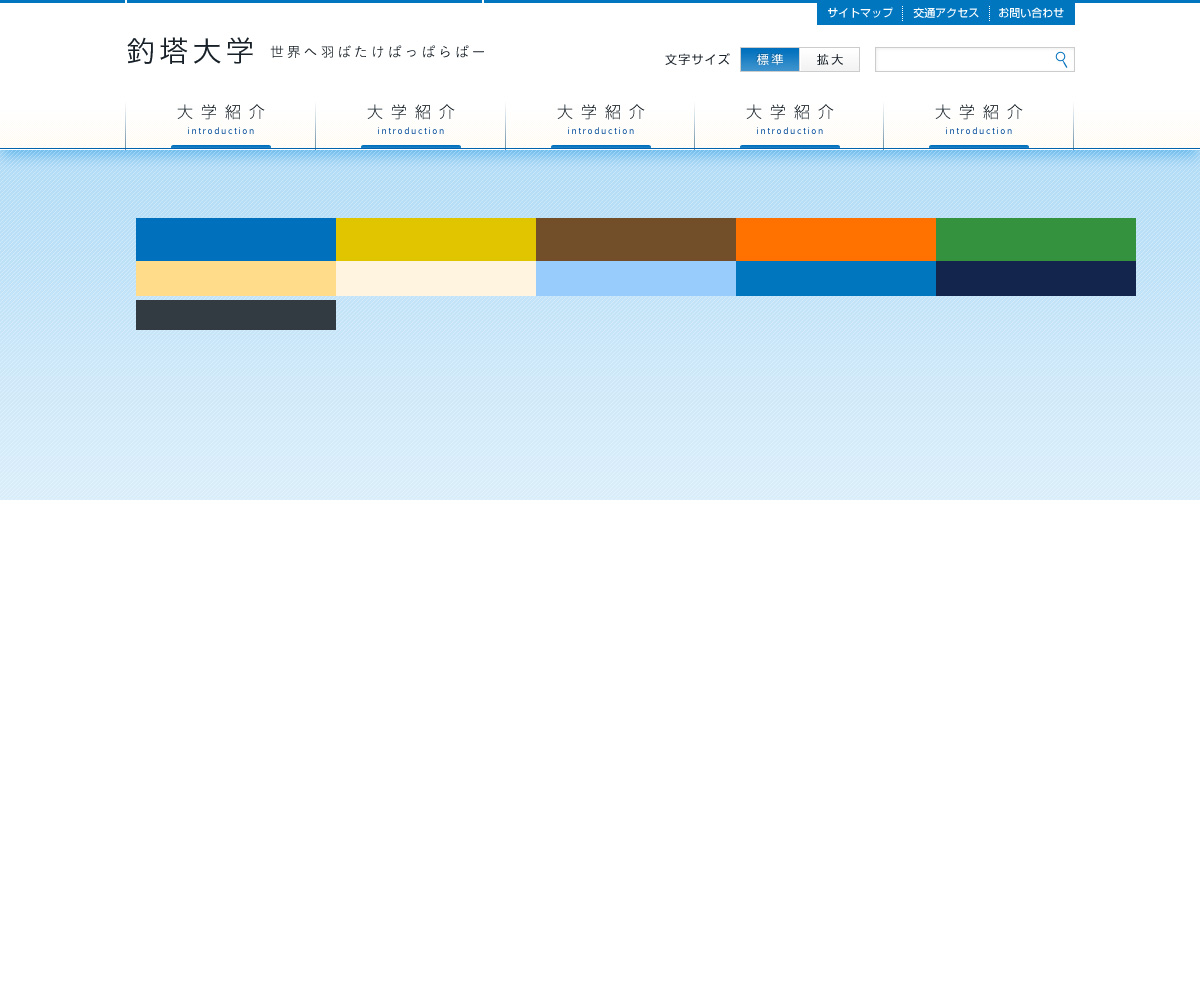Open the サイトマップ link
This screenshot has height=1000, width=1200.
(x=860, y=13)
